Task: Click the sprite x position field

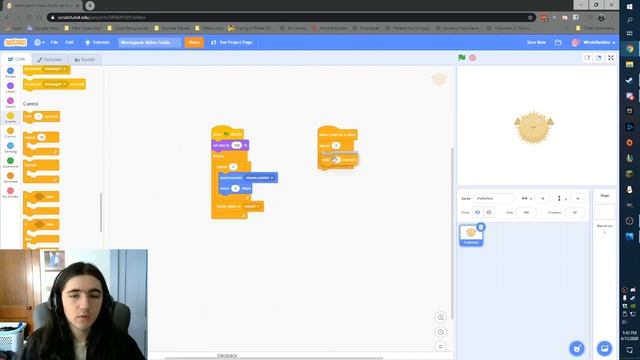Action: point(542,198)
